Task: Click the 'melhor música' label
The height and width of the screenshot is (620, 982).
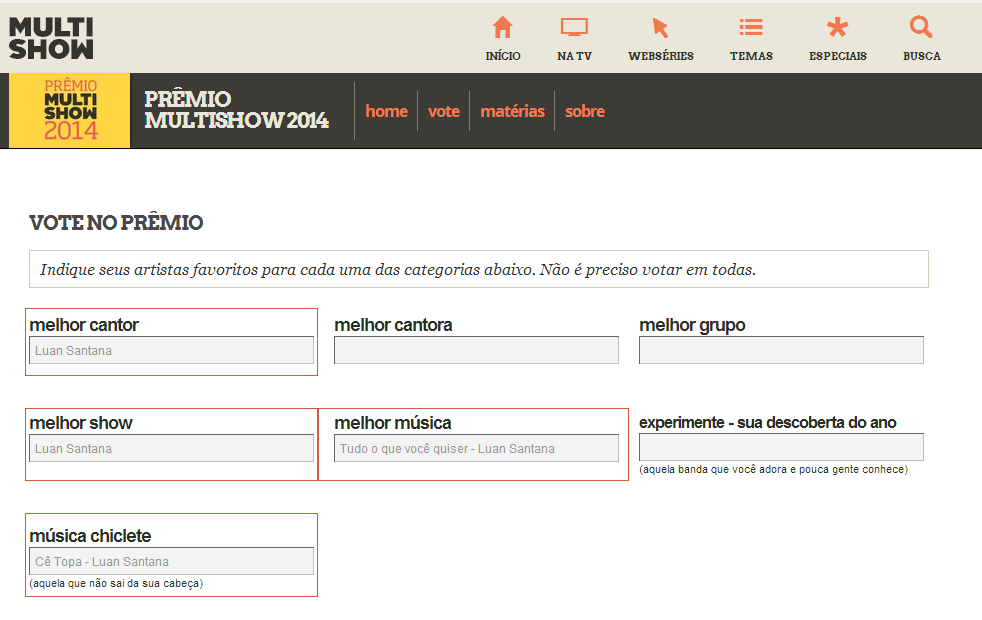Action: point(393,423)
